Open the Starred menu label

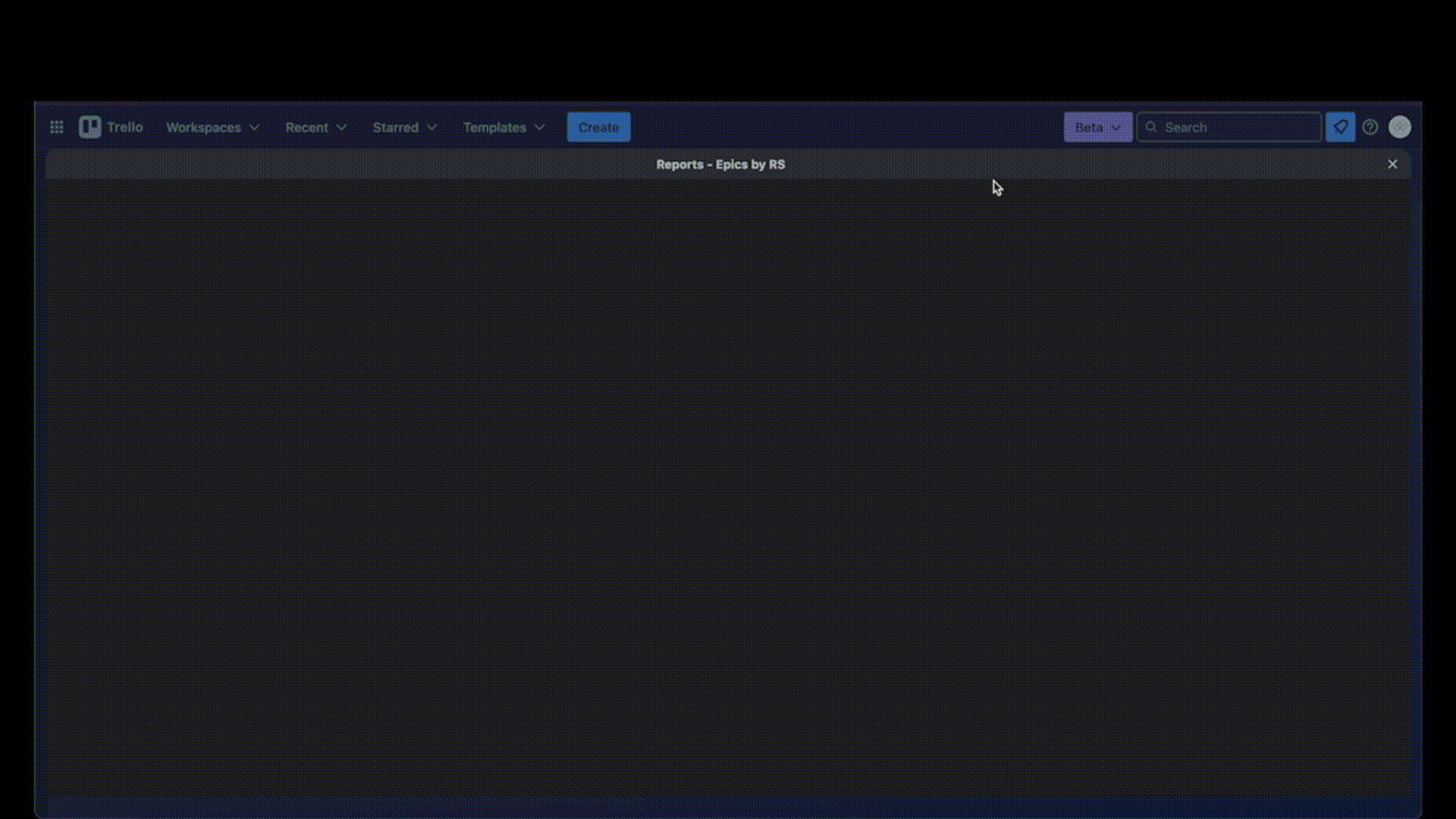pyautogui.click(x=395, y=127)
